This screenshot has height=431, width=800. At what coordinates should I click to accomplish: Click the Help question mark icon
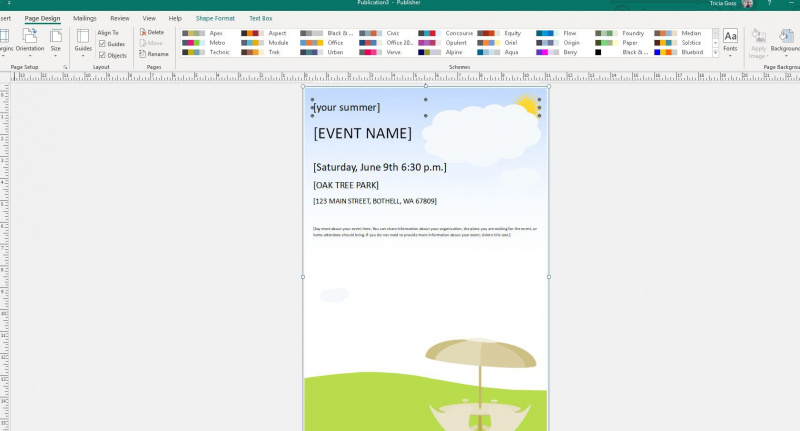(769, 4)
